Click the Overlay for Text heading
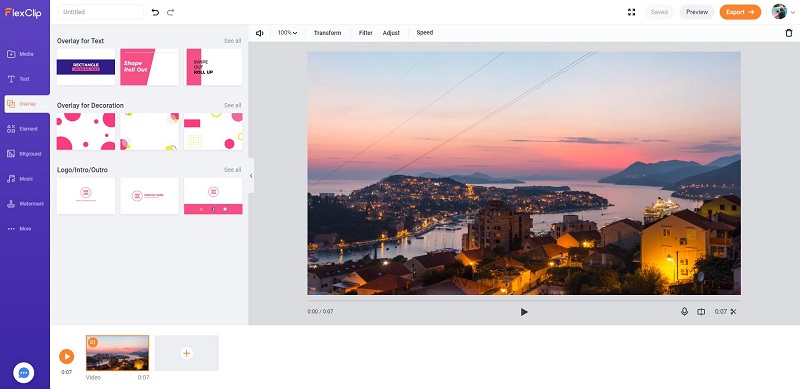Viewport: 800px width, 389px height. [81, 41]
